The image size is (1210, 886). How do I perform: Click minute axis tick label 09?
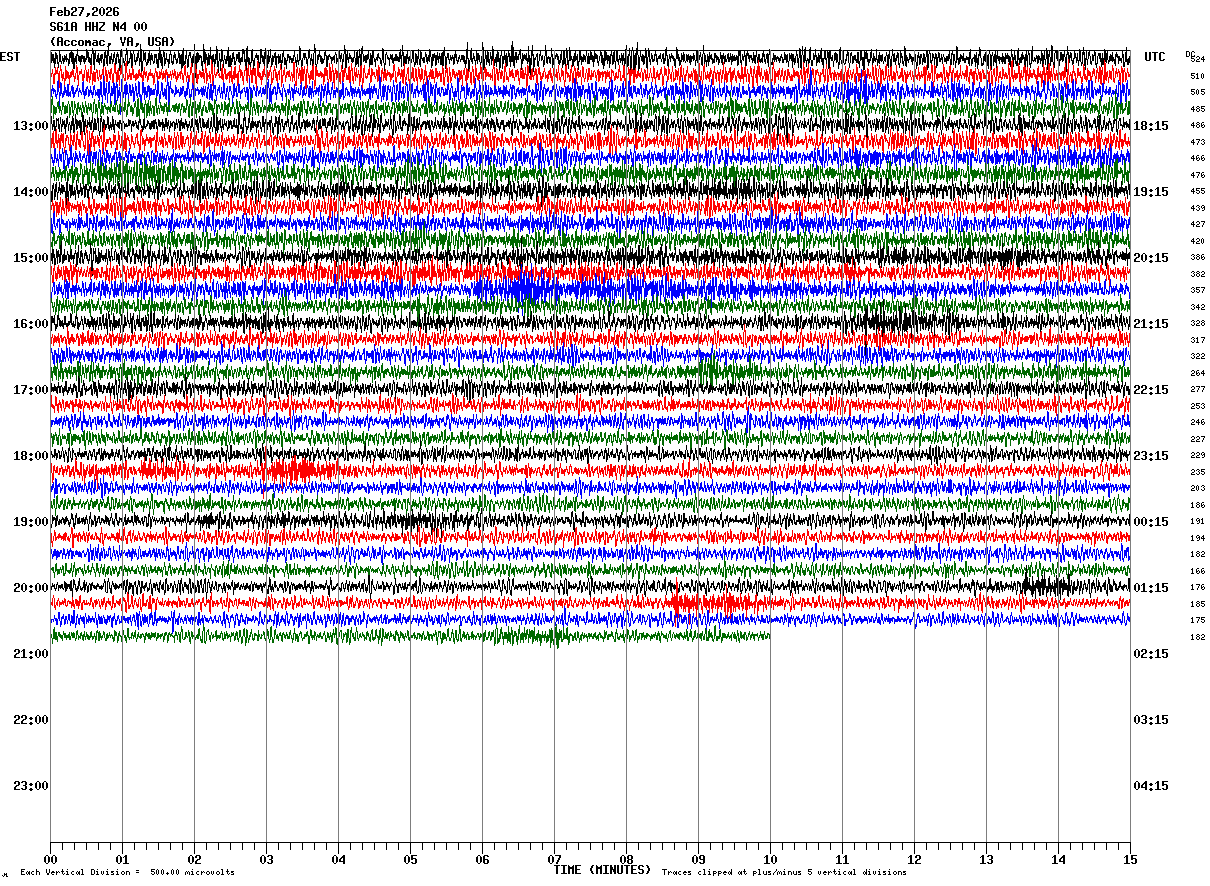tap(698, 859)
